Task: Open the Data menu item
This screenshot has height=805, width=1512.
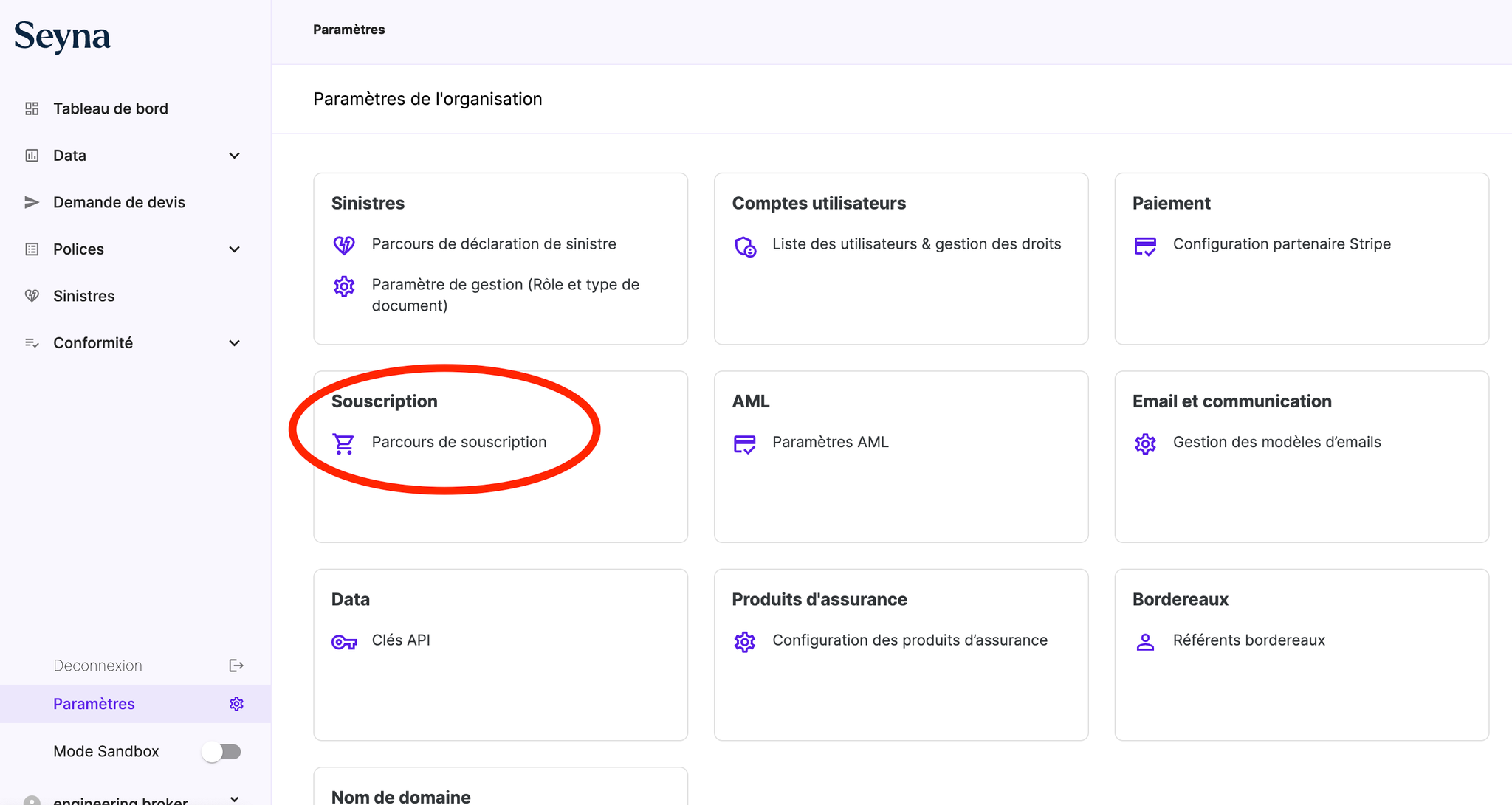Action: pyautogui.click(x=69, y=156)
